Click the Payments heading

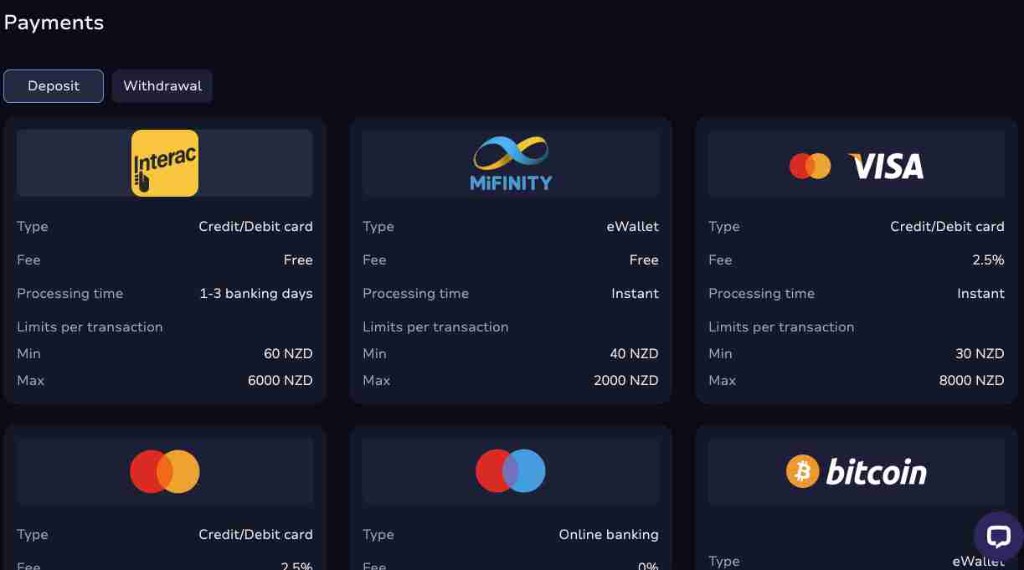pyautogui.click(x=54, y=23)
